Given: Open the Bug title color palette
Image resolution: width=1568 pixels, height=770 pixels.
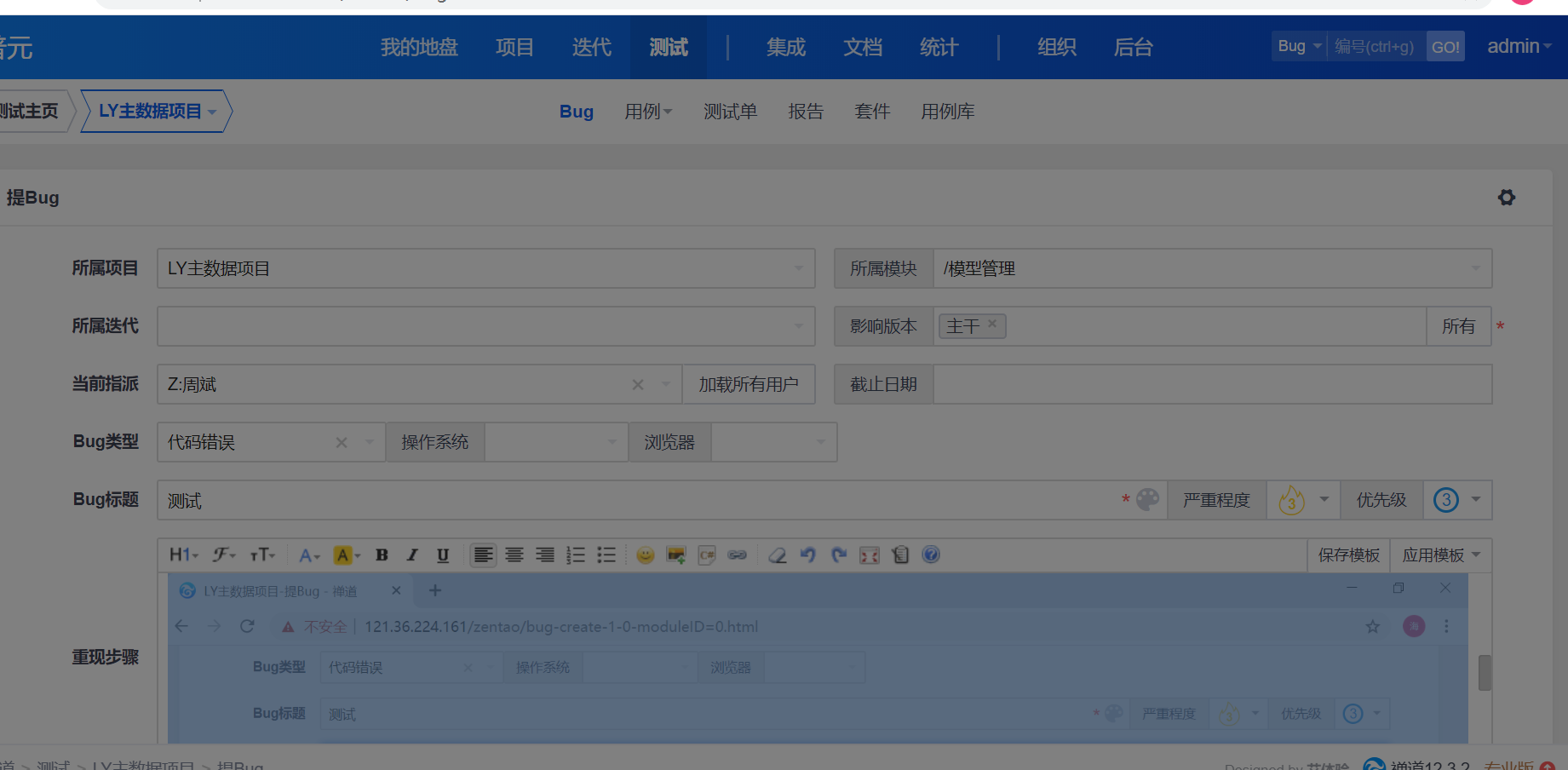Looking at the screenshot, I should pyautogui.click(x=1147, y=500).
